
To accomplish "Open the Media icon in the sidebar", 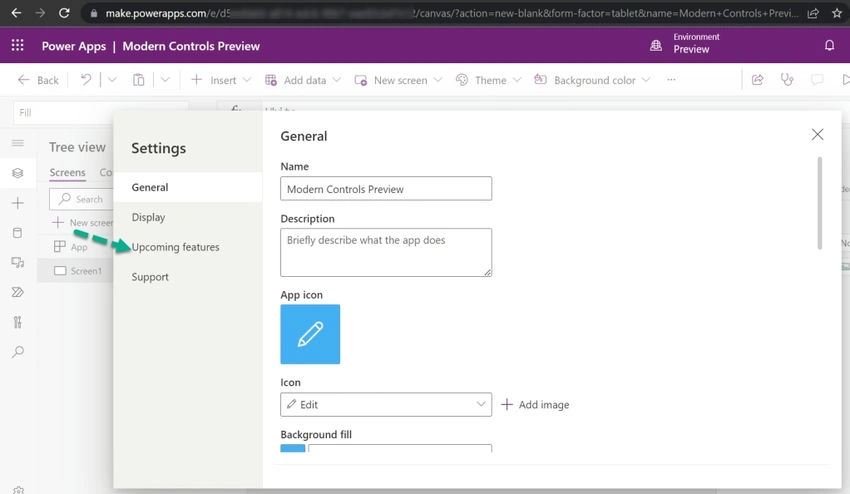I will coord(18,263).
